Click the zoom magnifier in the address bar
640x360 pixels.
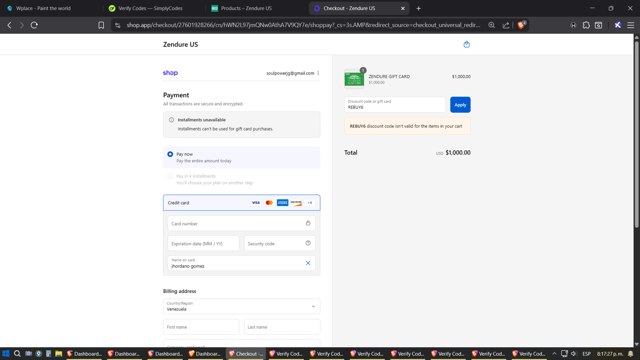[x=491, y=25]
